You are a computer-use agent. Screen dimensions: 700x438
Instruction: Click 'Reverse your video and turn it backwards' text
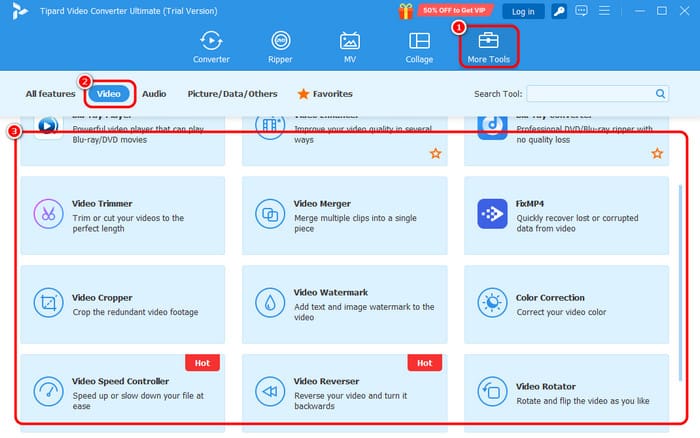[350, 401]
